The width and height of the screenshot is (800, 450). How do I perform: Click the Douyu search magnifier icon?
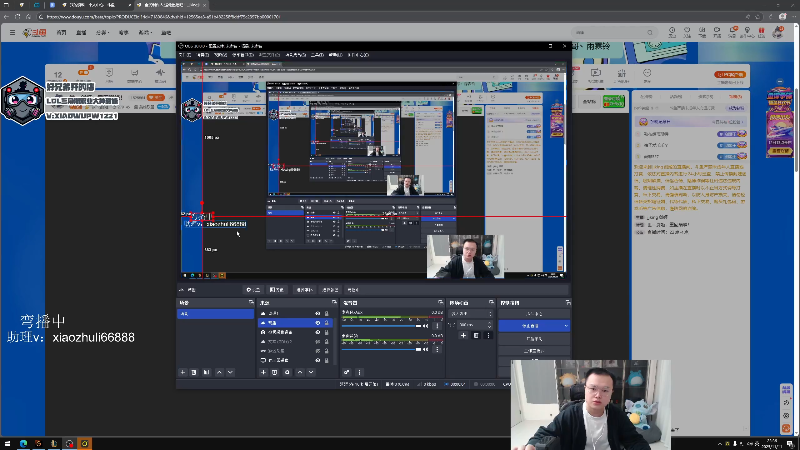pyautogui.click(x=650, y=33)
